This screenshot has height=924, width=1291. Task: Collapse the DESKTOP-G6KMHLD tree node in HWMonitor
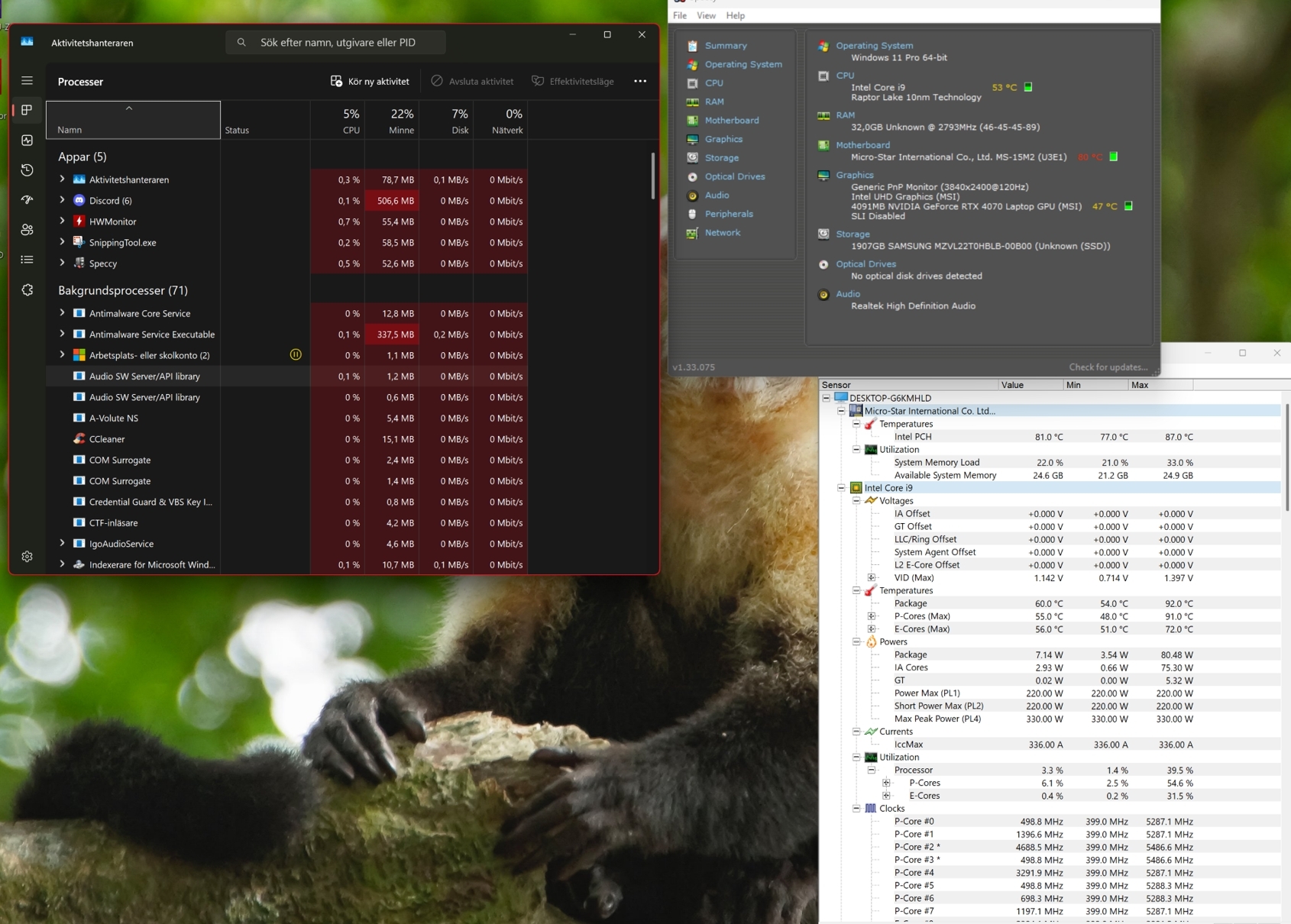(x=827, y=398)
